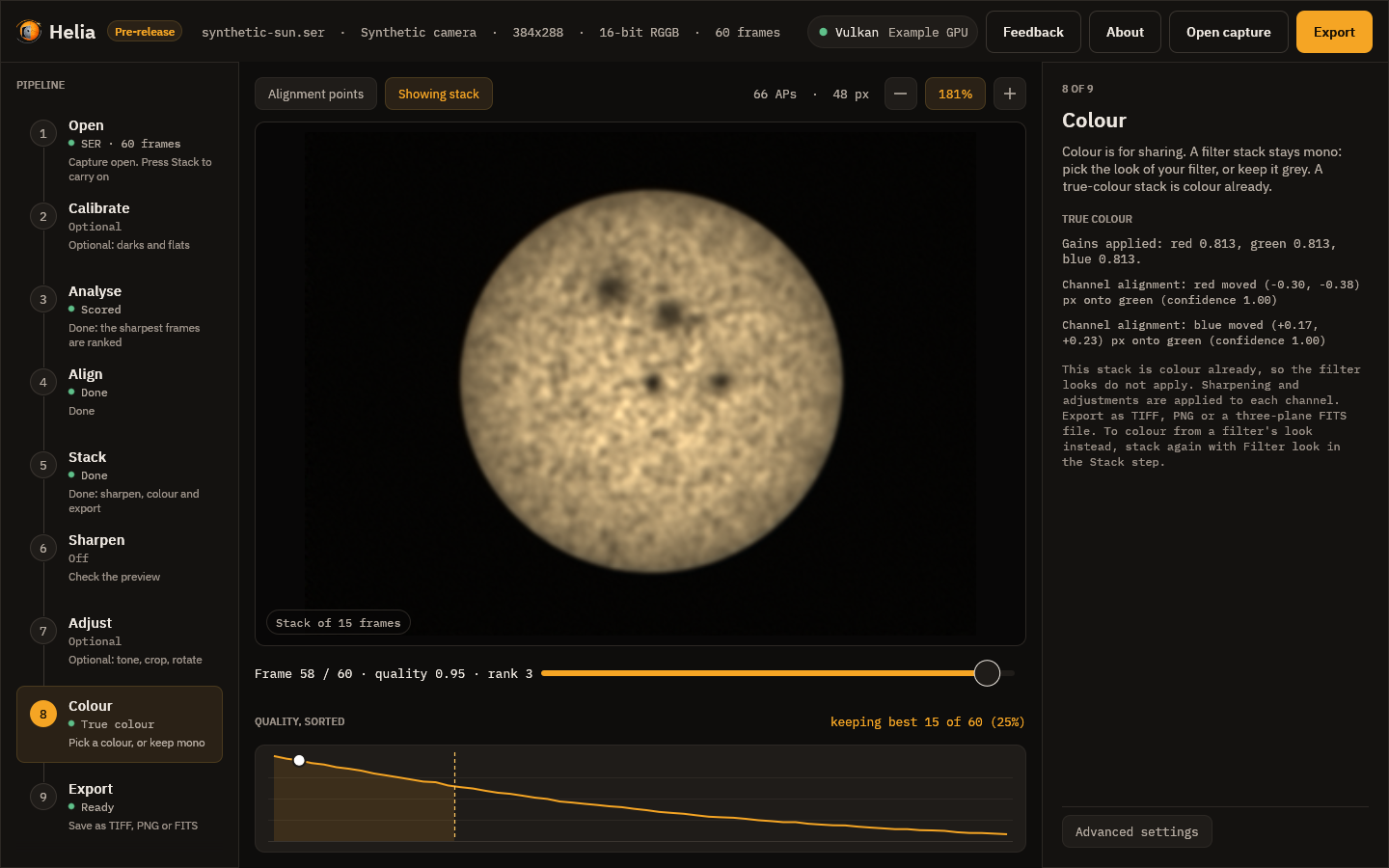Screen dimensions: 1389x868
Task: Click the step 6 circle icon
Action: 42,548
